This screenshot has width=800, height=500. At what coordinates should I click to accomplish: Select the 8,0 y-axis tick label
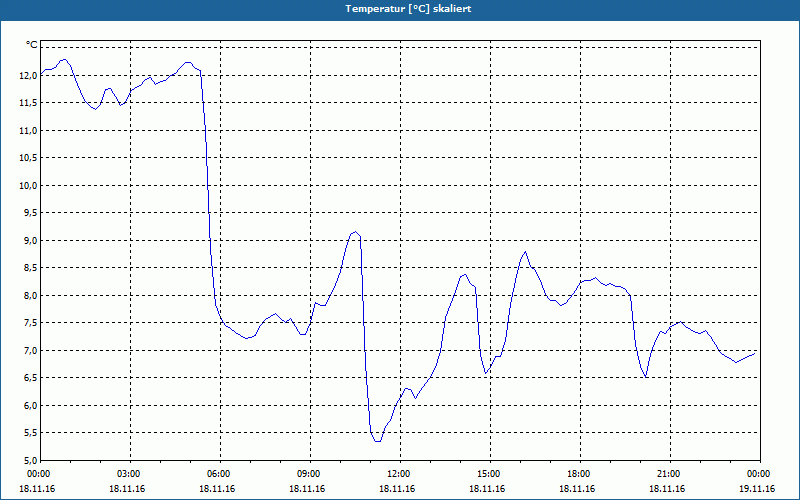[30, 296]
